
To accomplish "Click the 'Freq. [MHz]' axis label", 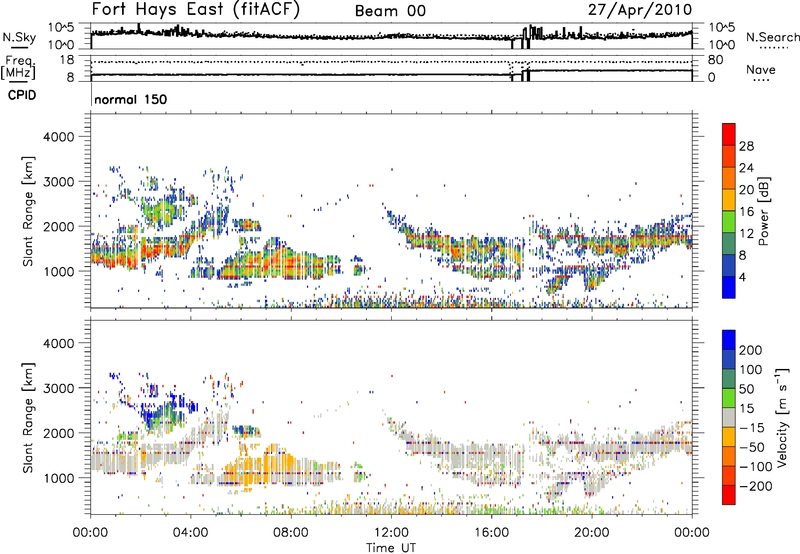I will [18, 67].
